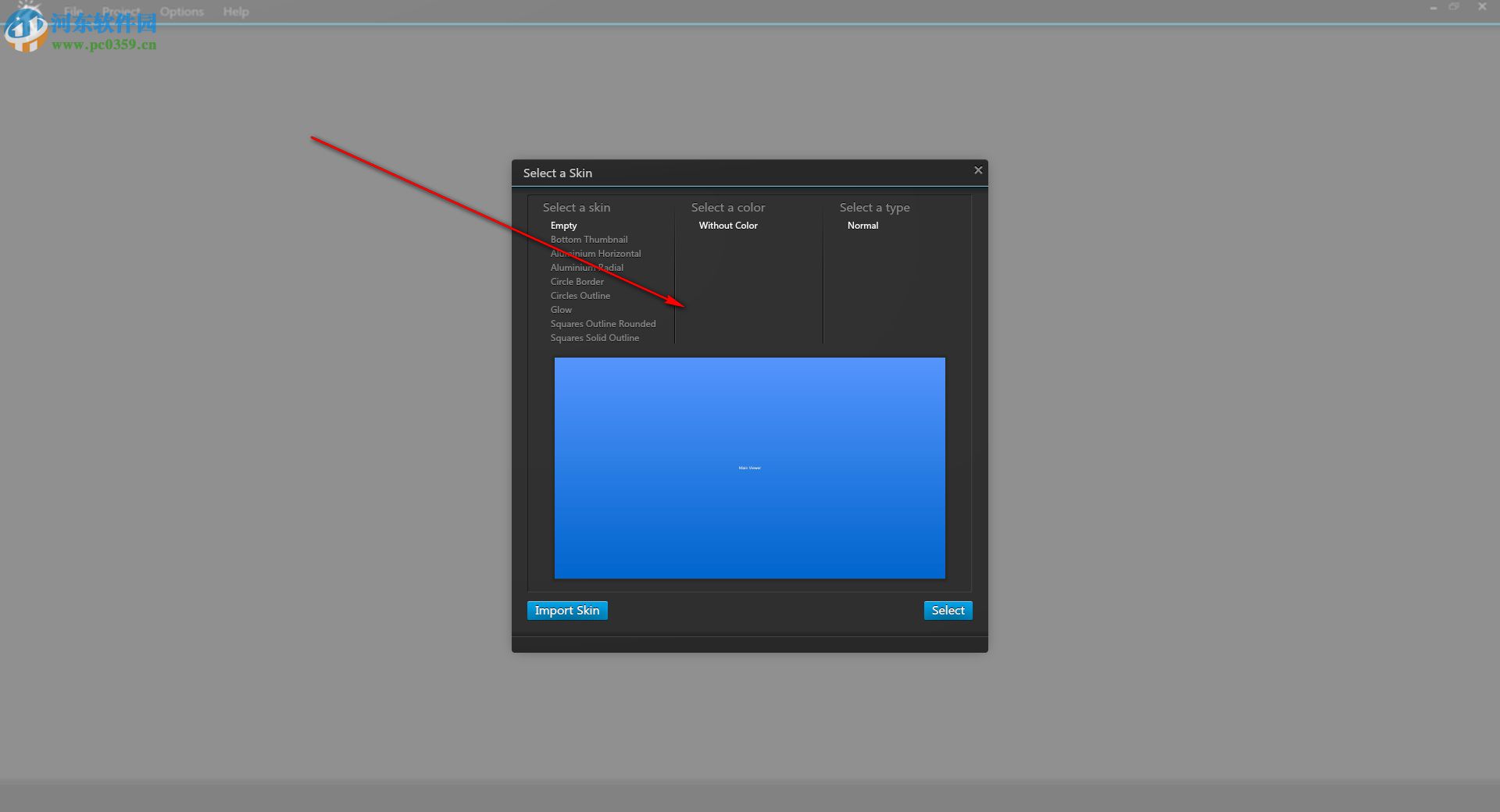Click the Import Skin button
Screen dimensions: 1500x812
click(567, 611)
